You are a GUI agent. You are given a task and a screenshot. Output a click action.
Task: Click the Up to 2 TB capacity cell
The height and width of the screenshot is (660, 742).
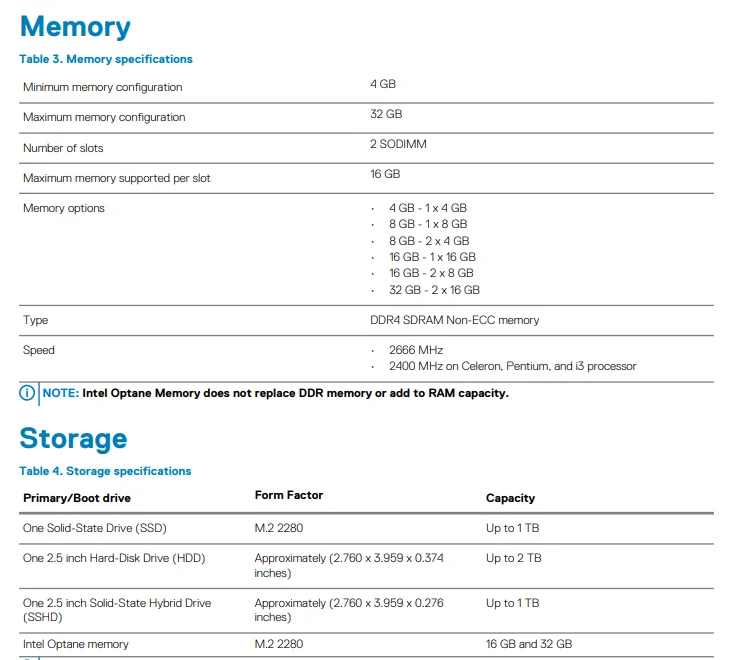coord(513,558)
